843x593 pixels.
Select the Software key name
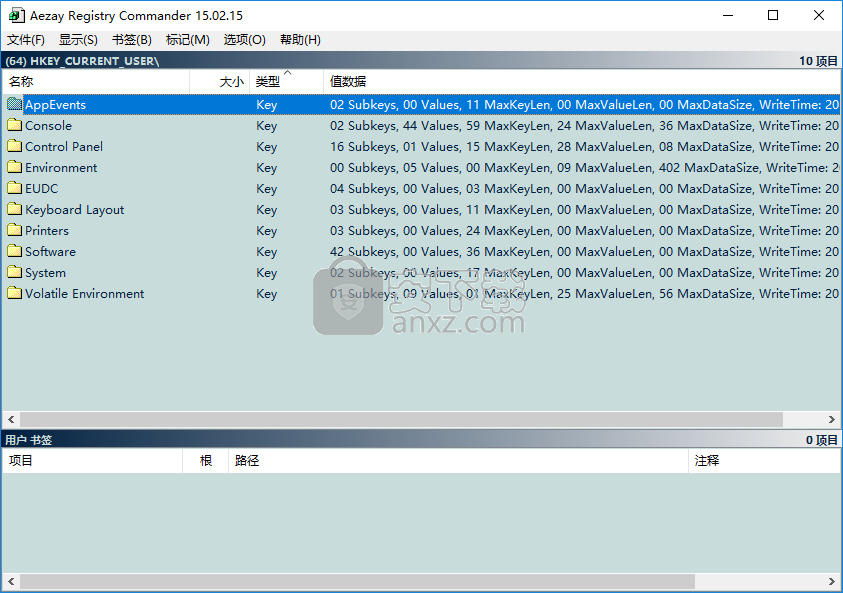coord(51,252)
